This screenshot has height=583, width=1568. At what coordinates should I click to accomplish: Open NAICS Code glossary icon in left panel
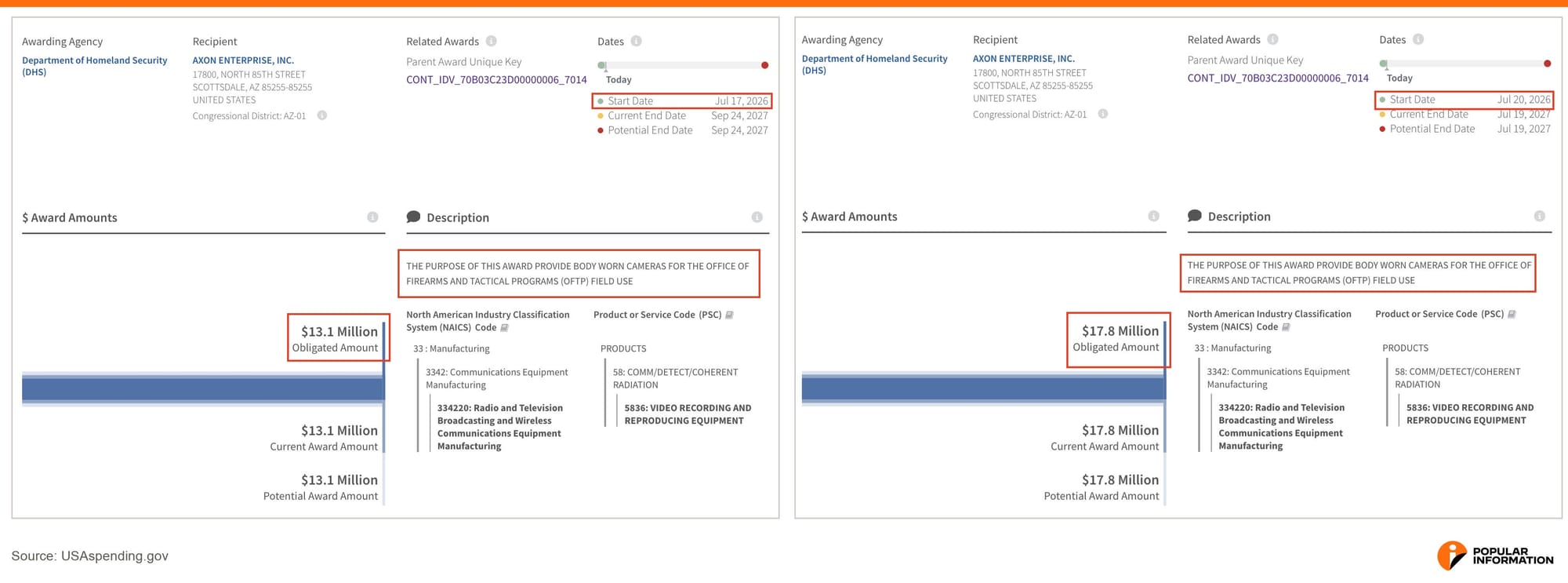(504, 328)
